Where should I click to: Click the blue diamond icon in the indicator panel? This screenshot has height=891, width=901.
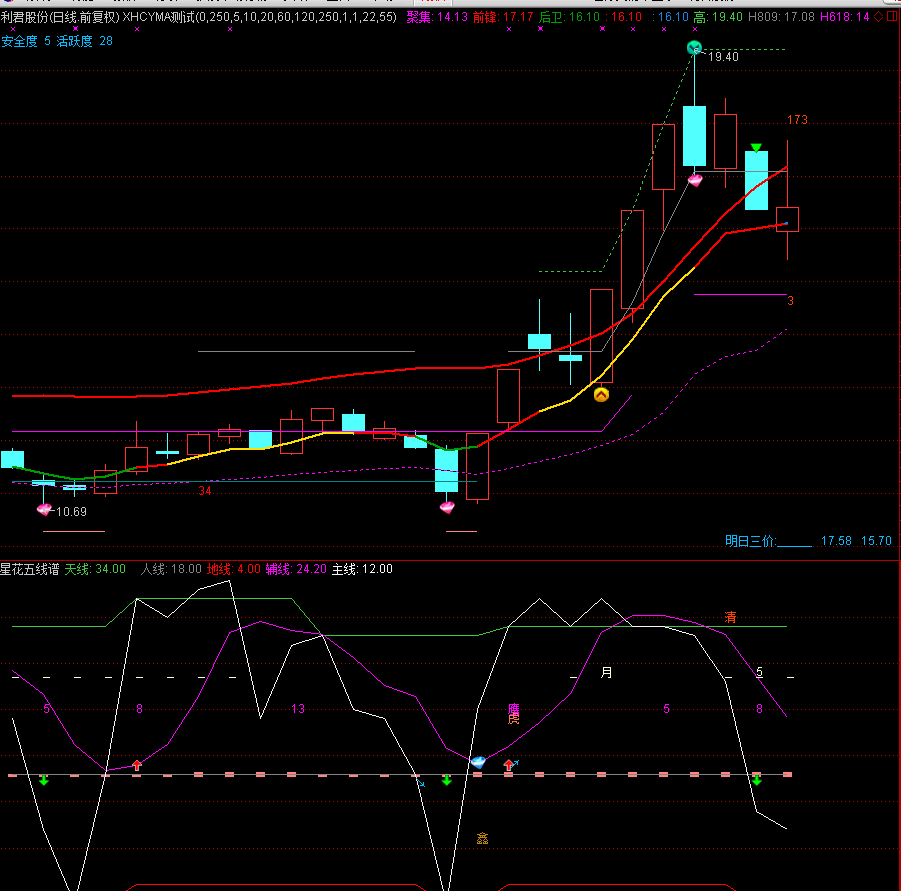(x=478, y=762)
